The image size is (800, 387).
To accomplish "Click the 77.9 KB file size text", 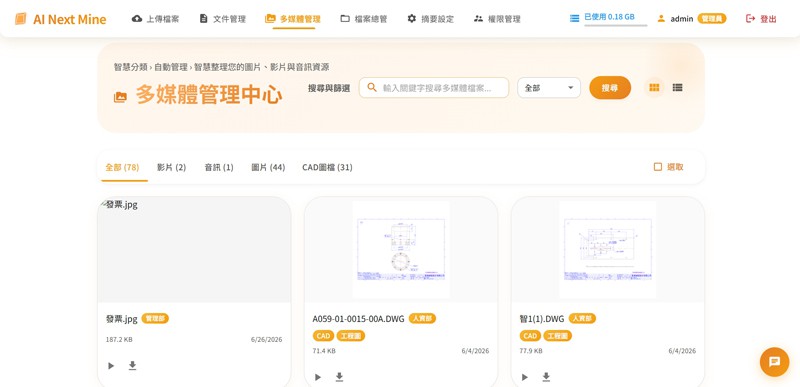I will click(531, 351).
